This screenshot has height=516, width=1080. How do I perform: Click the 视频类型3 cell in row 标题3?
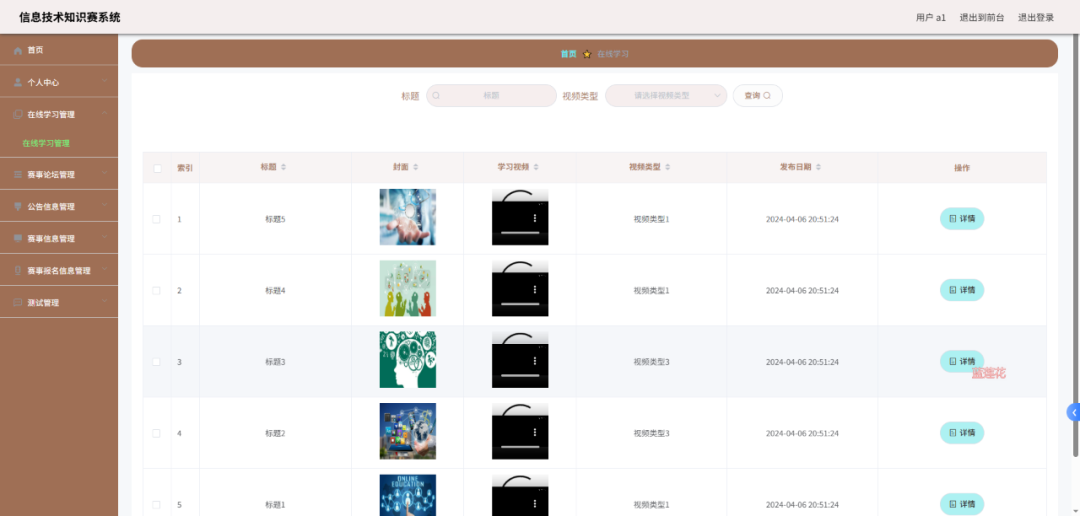tap(652, 362)
